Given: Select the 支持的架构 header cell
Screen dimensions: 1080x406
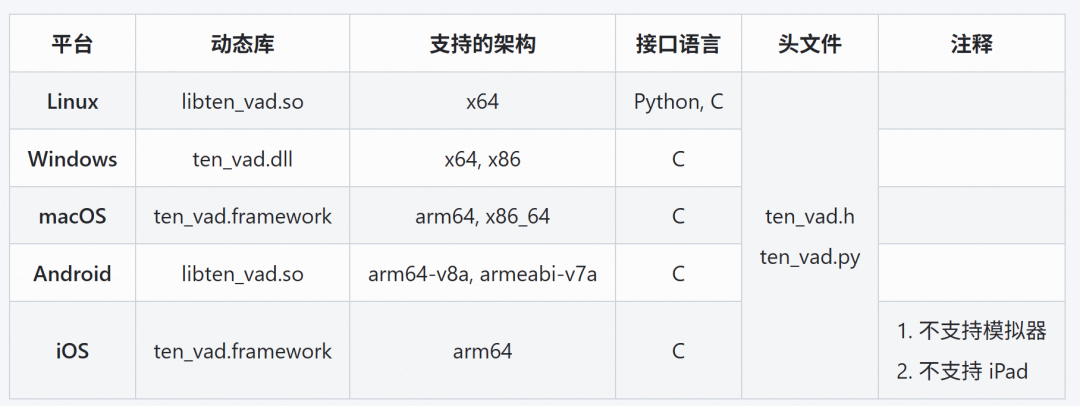Looking at the screenshot, I should tap(482, 44).
